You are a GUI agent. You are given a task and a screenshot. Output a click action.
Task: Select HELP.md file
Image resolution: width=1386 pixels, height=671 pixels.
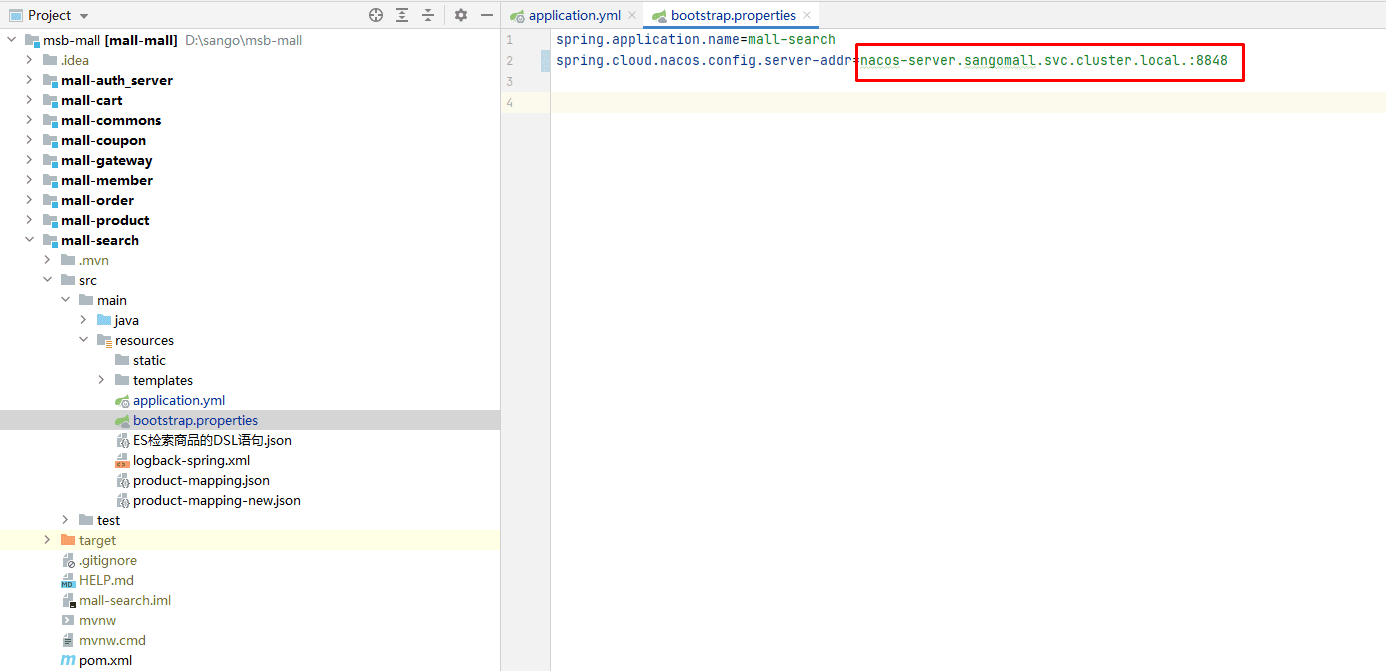106,580
